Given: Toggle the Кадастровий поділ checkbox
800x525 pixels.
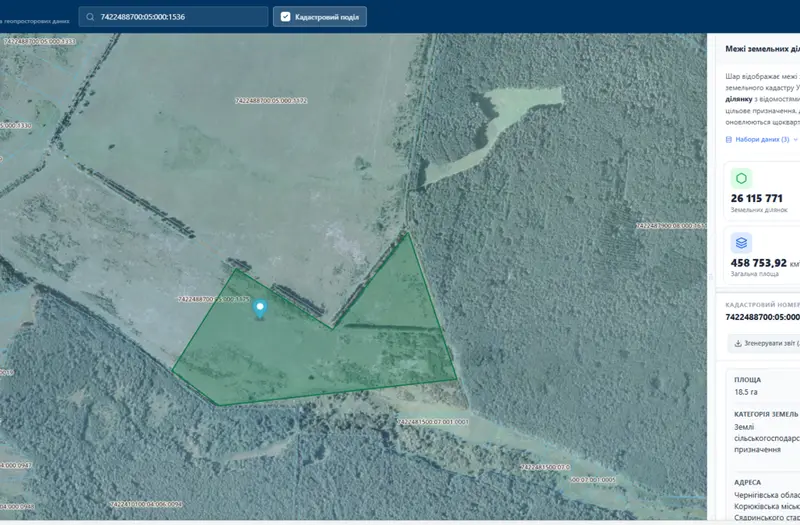Looking at the screenshot, I should (286, 17).
